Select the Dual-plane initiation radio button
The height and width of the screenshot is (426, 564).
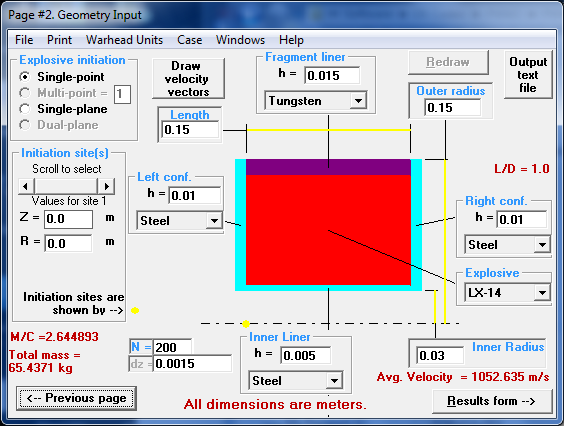(x=24, y=125)
